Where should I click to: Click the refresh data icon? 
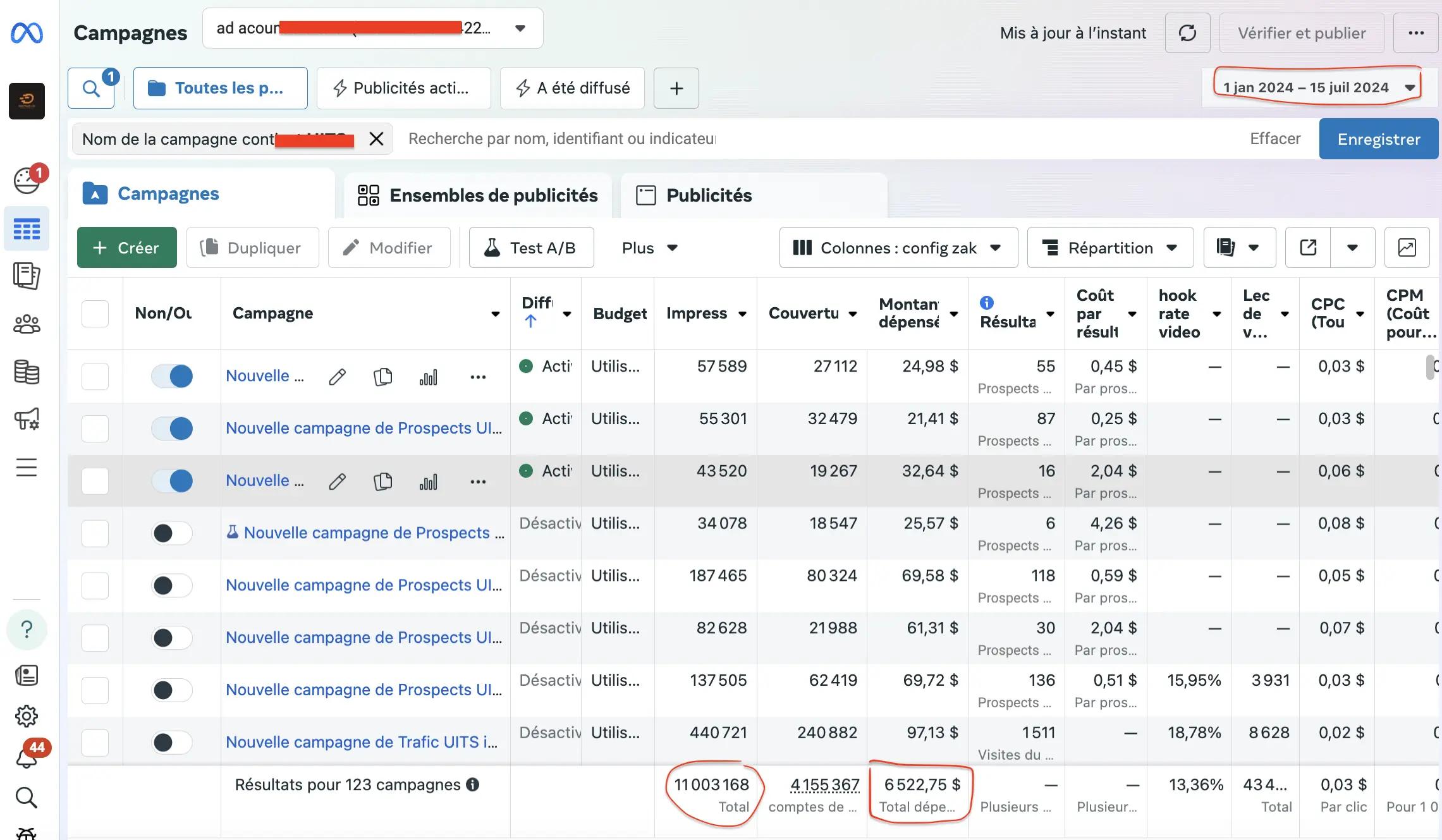(1187, 33)
